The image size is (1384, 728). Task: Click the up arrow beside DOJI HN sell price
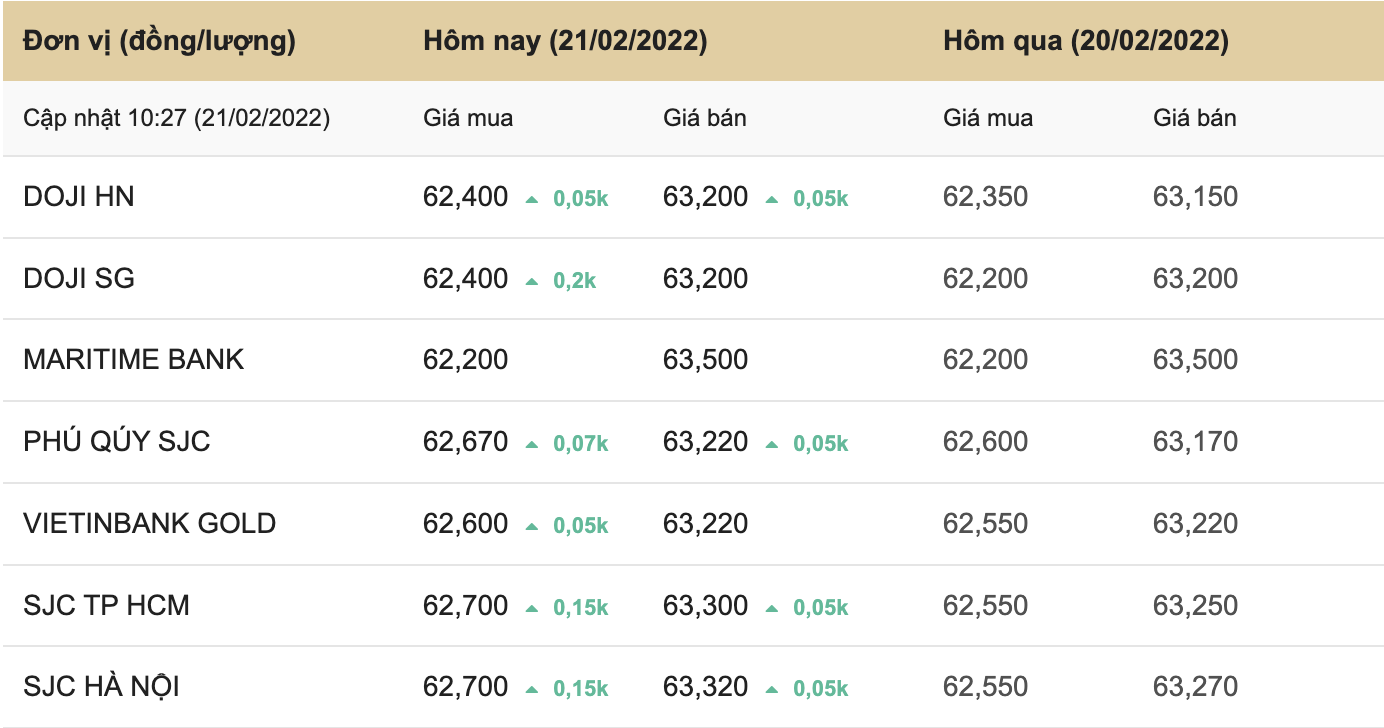coord(772,199)
